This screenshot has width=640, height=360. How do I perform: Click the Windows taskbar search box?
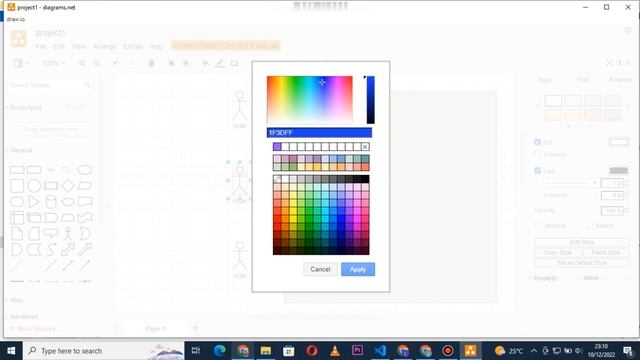tap(104, 351)
